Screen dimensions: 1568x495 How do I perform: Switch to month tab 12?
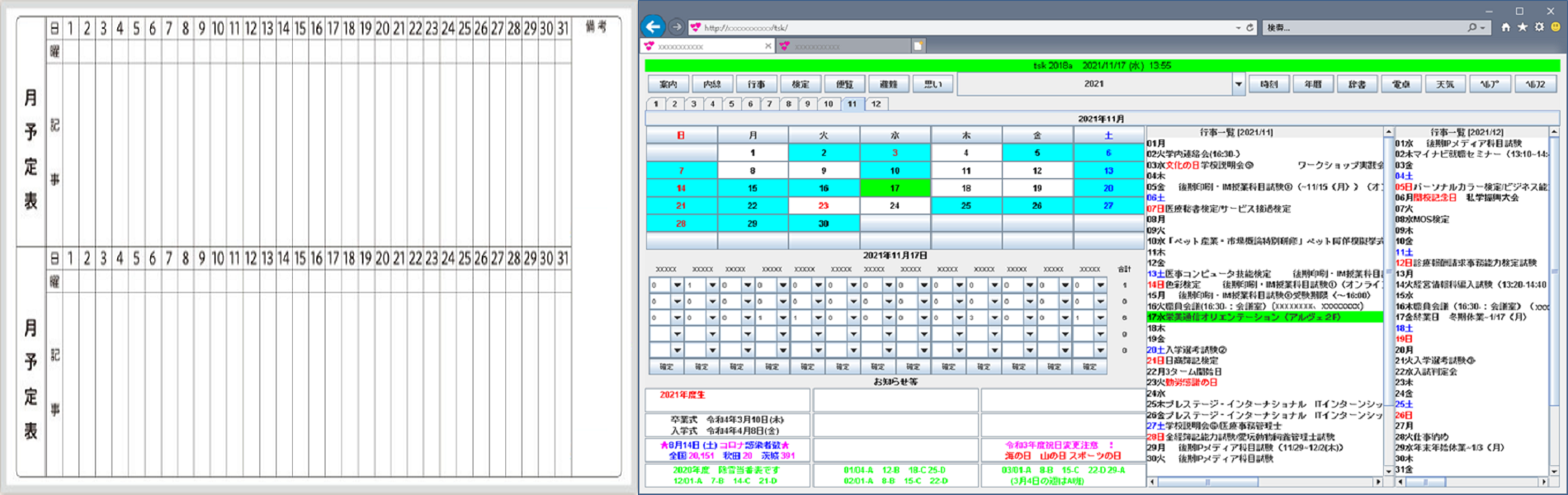coord(876,104)
